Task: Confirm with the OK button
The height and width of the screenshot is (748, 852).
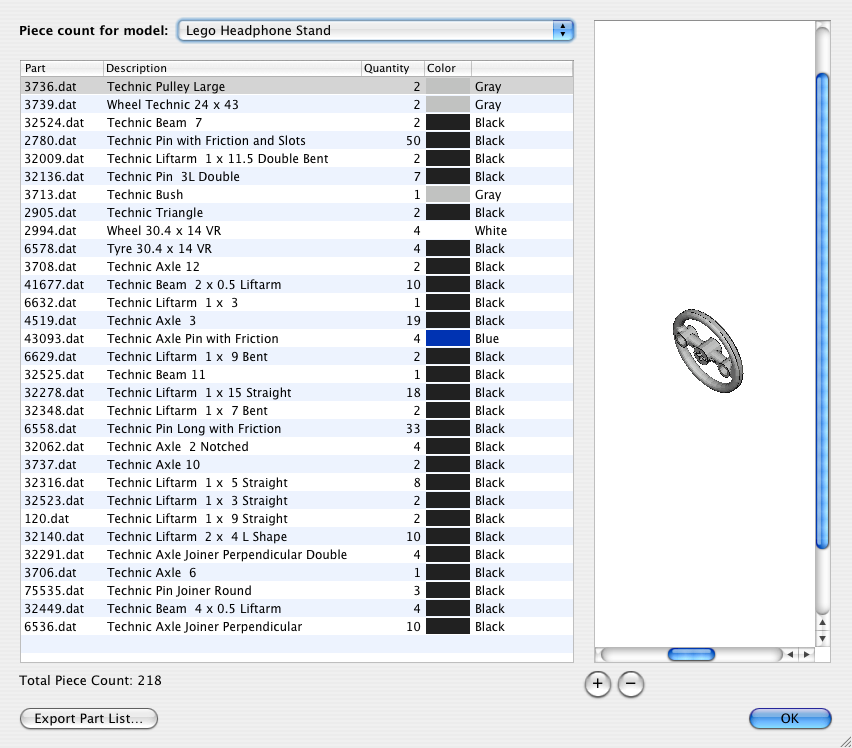Action: [x=790, y=718]
